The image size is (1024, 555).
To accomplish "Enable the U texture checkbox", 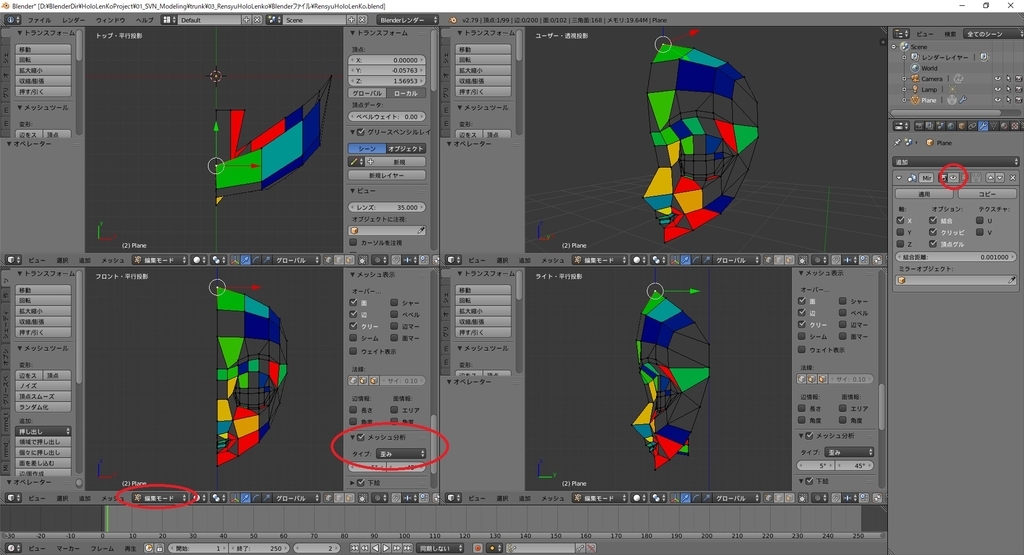I will click(980, 221).
